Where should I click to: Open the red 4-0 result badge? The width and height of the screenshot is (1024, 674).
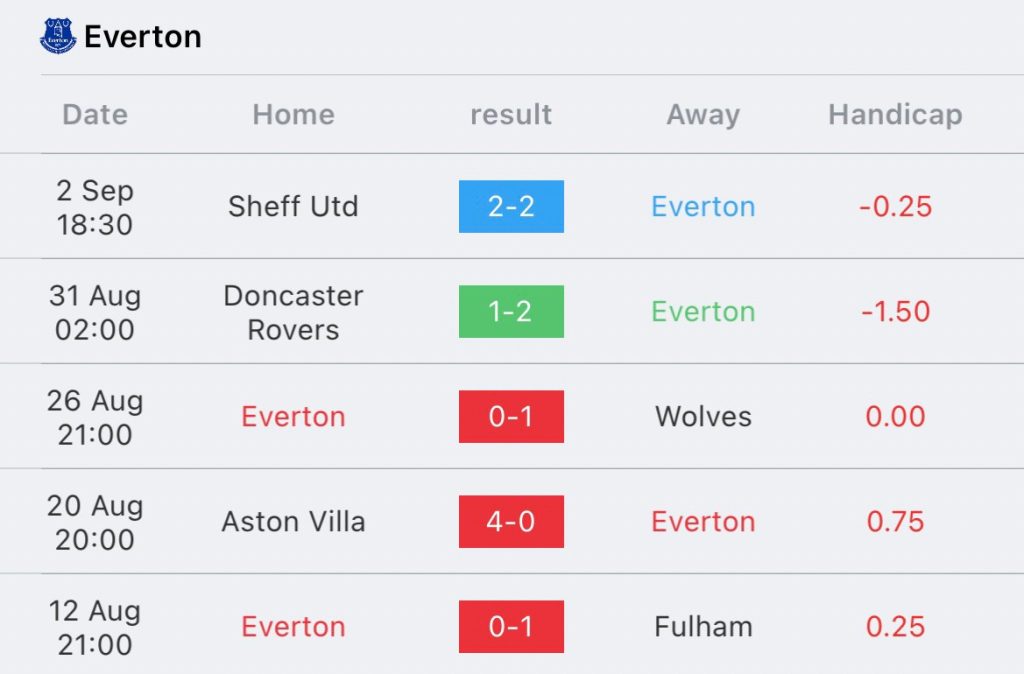pyautogui.click(x=511, y=522)
